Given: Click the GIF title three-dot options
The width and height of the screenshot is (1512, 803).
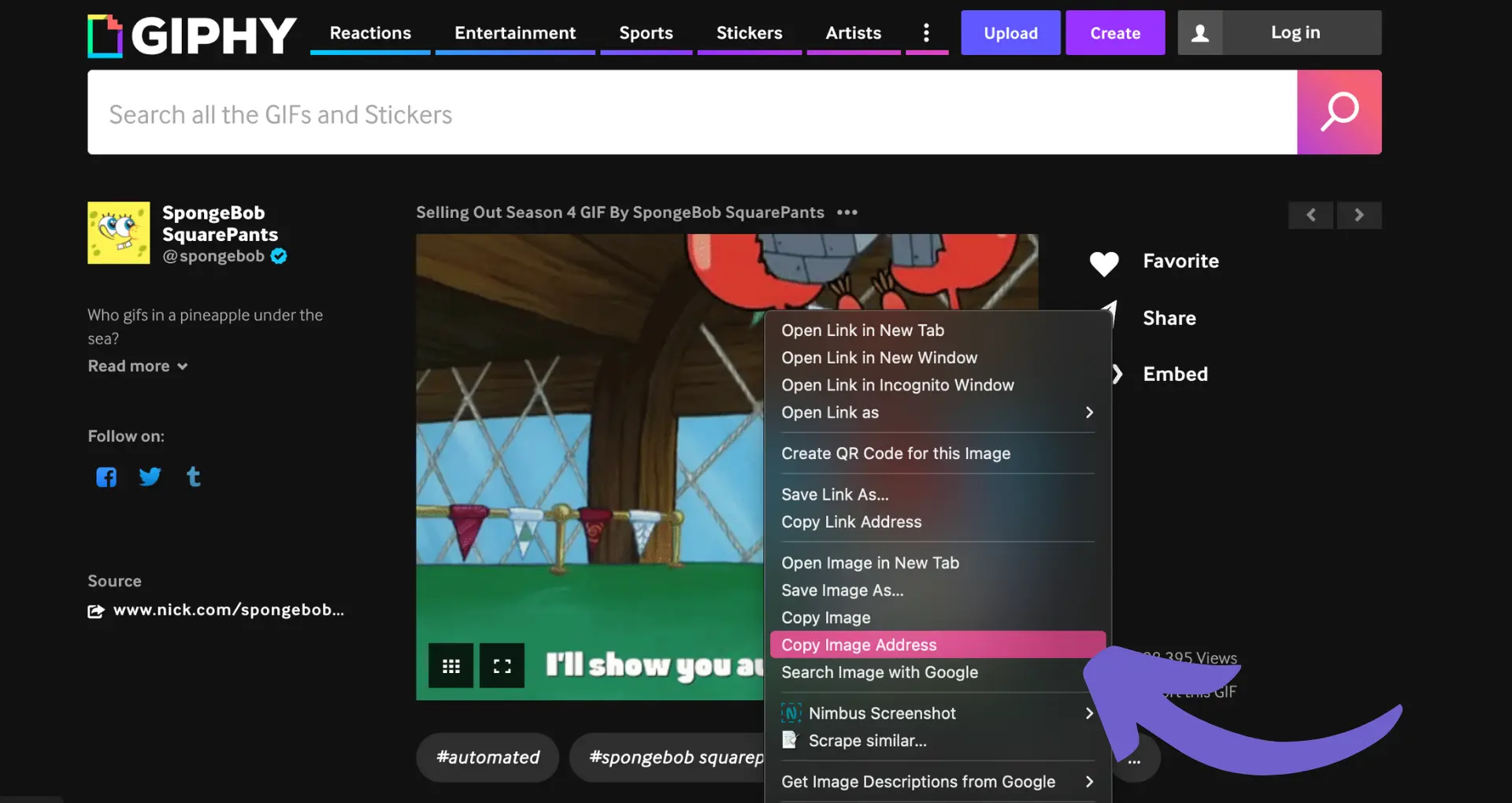Looking at the screenshot, I should (x=847, y=213).
